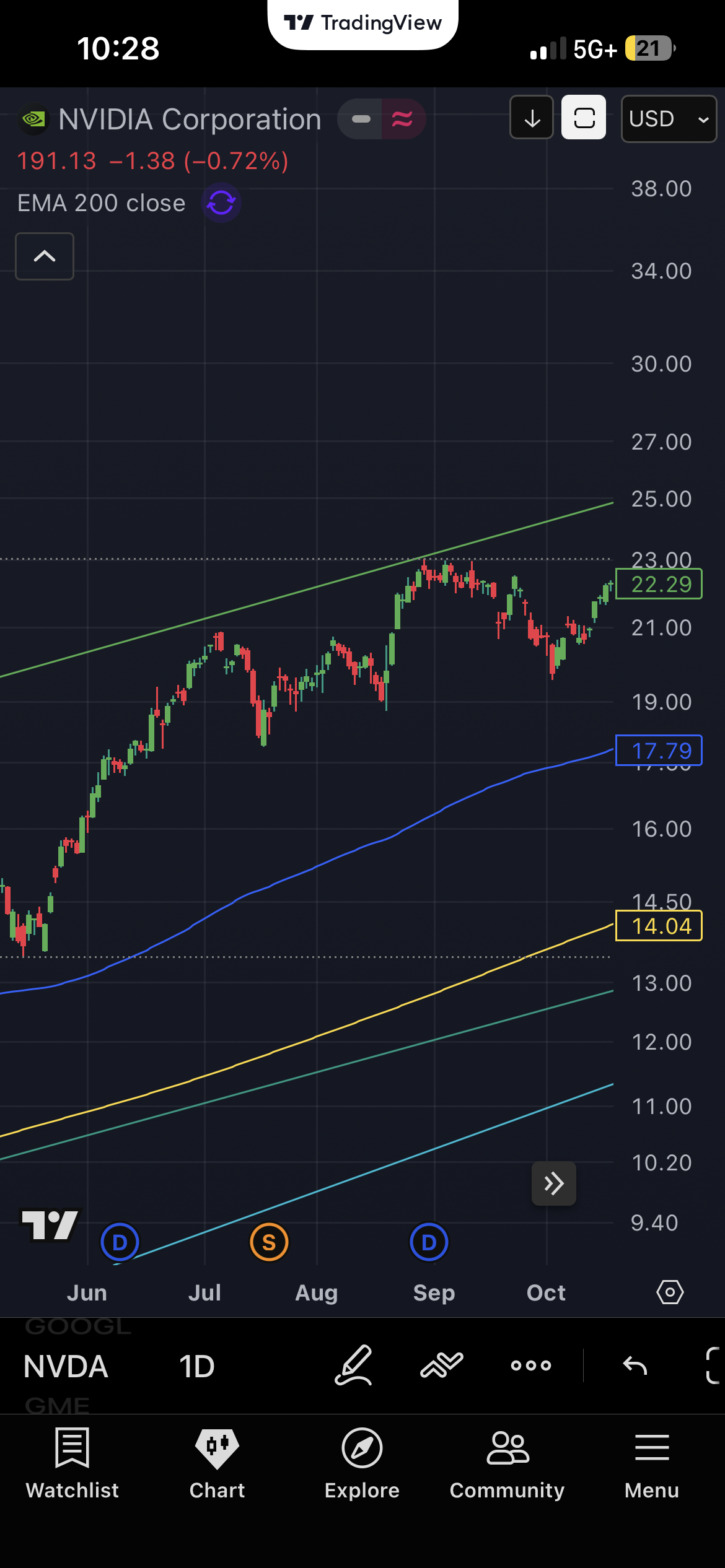This screenshot has height=1568, width=725.
Task: Collapse the indicator legend with chevron
Action: tap(45, 256)
